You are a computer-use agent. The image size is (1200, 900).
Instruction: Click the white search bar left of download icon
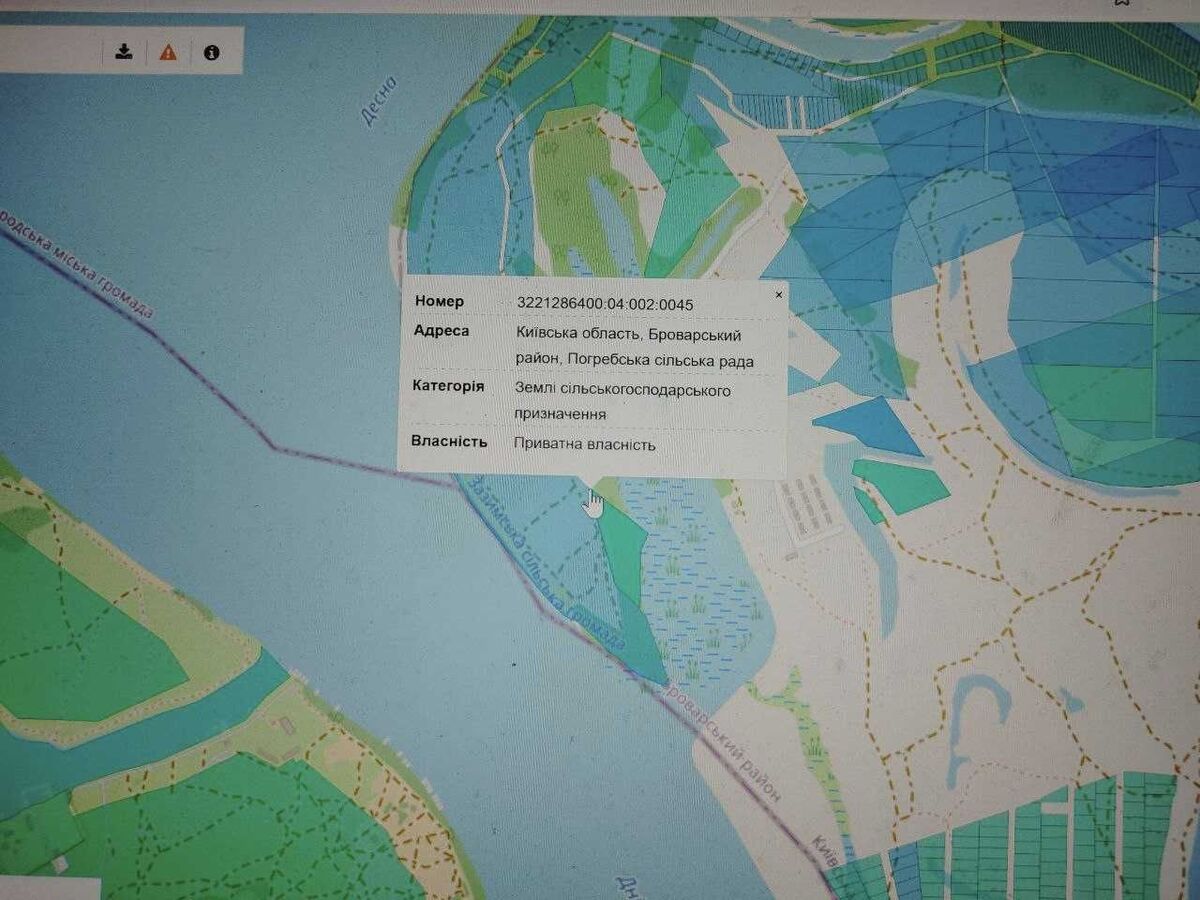pos(50,52)
